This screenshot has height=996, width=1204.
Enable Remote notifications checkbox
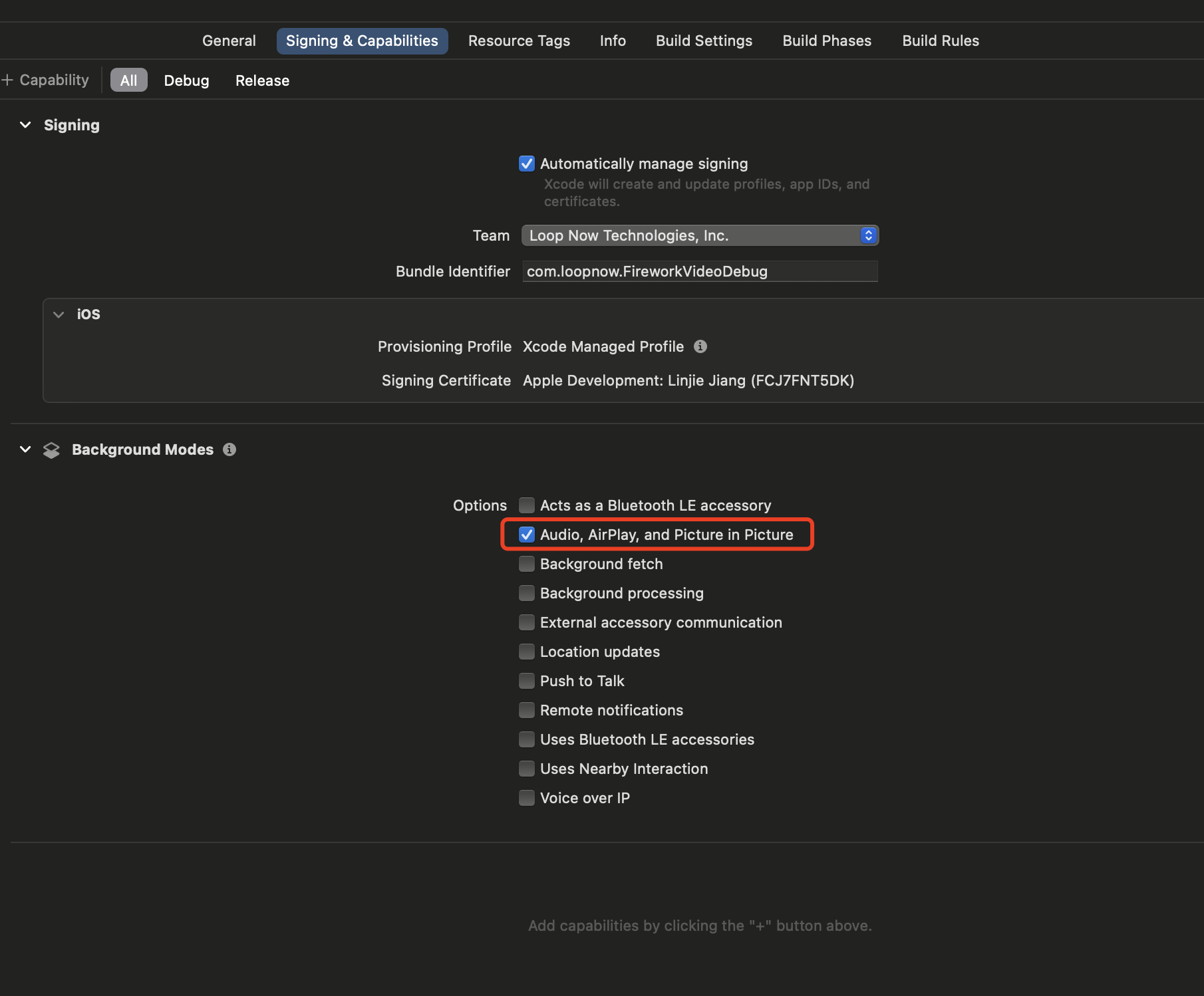coord(527,710)
